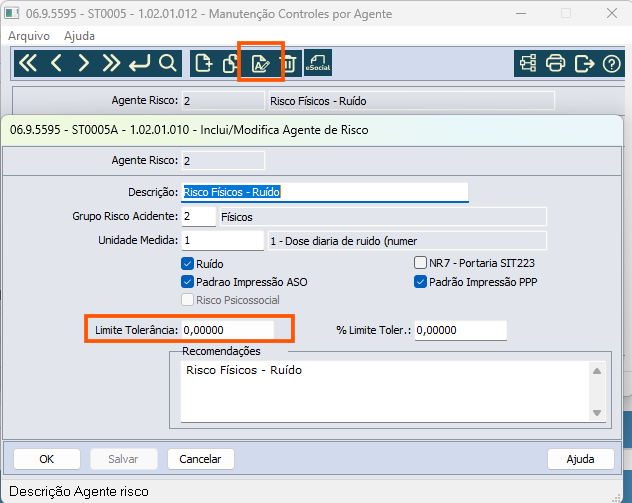Click Recomendações scrollbar down arrow

pos(597,413)
